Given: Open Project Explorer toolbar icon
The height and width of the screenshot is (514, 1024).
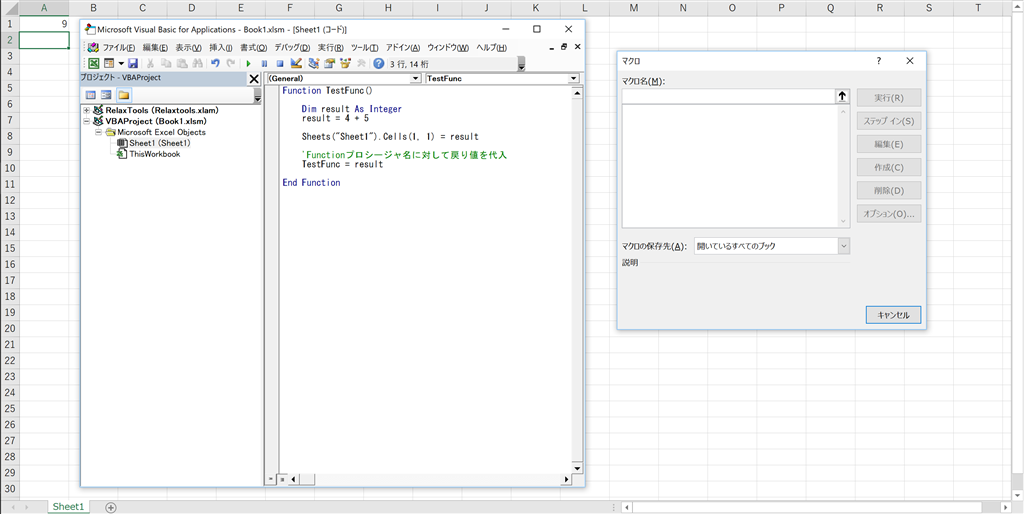Looking at the screenshot, I should 313,63.
